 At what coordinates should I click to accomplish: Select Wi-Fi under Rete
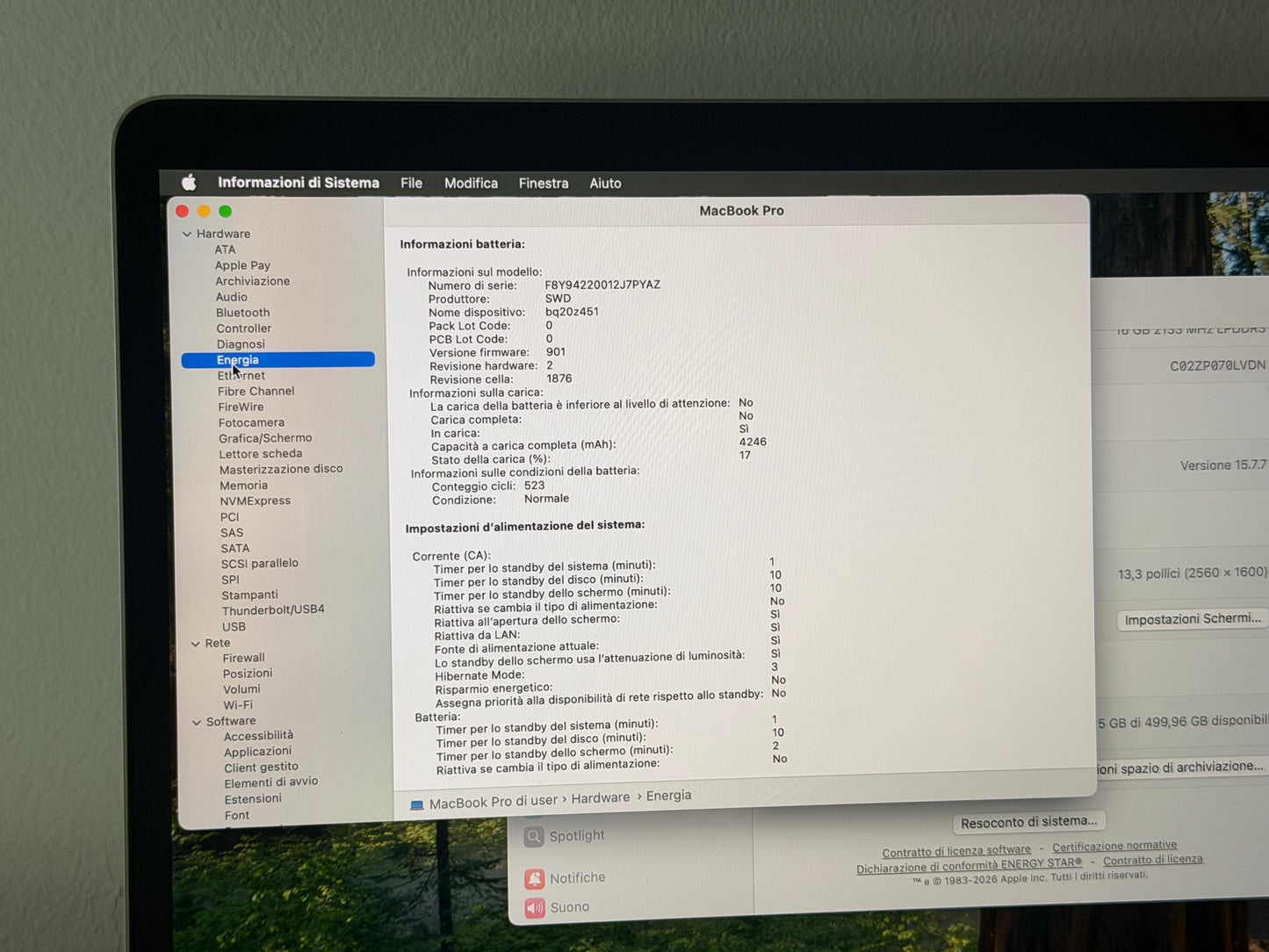coord(238,704)
